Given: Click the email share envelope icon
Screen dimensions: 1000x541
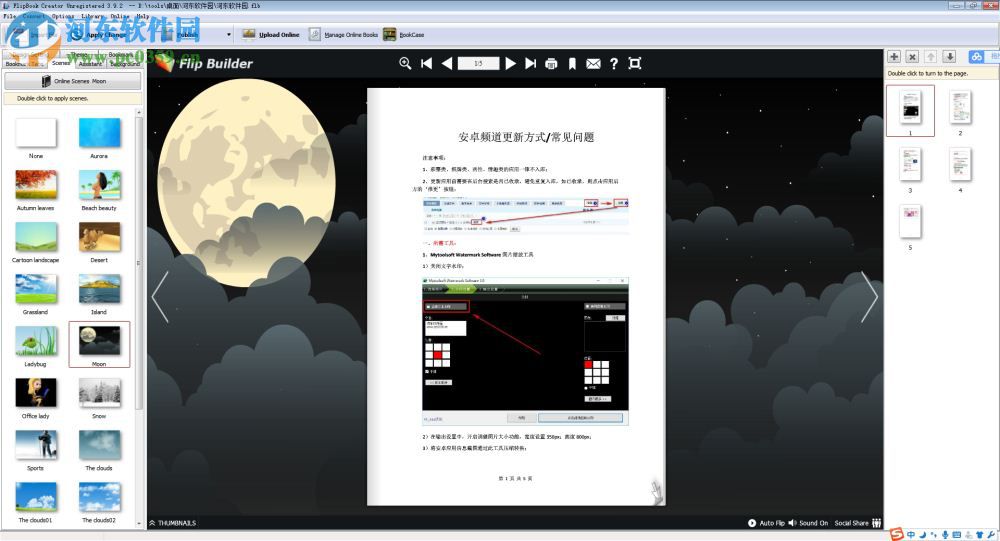Looking at the screenshot, I should coord(593,63).
